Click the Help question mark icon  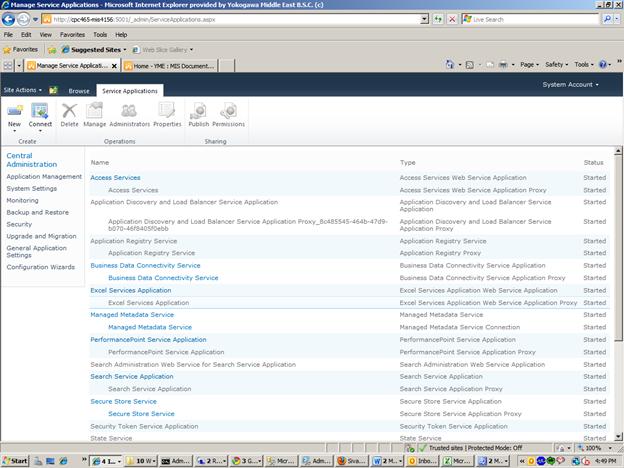coord(603,64)
